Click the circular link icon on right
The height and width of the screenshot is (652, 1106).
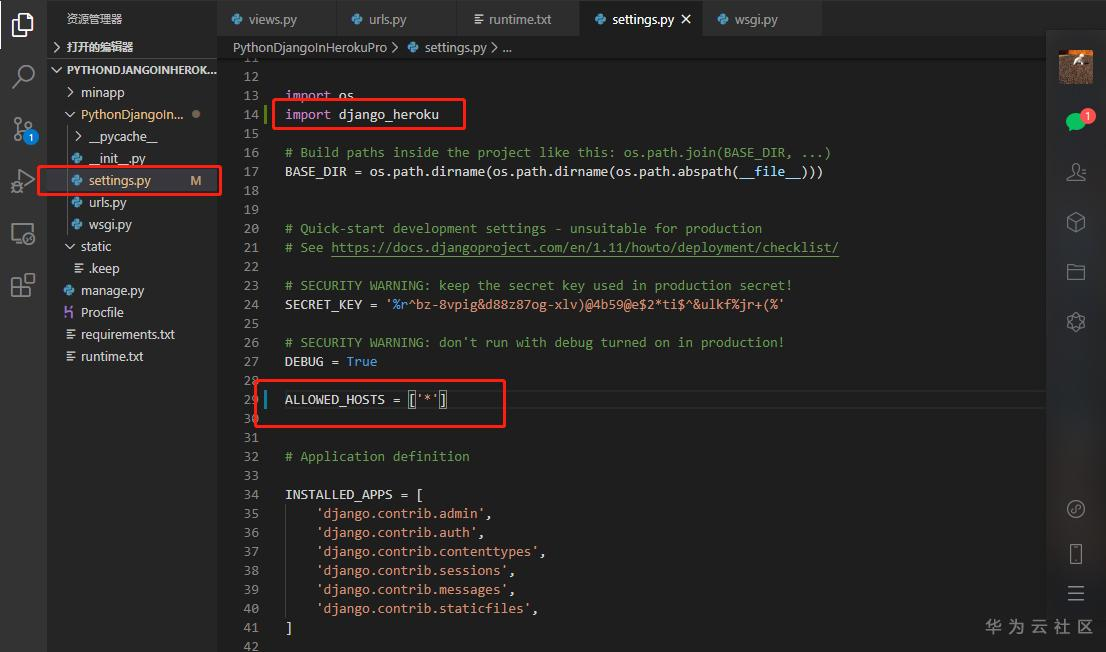point(1076,508)
